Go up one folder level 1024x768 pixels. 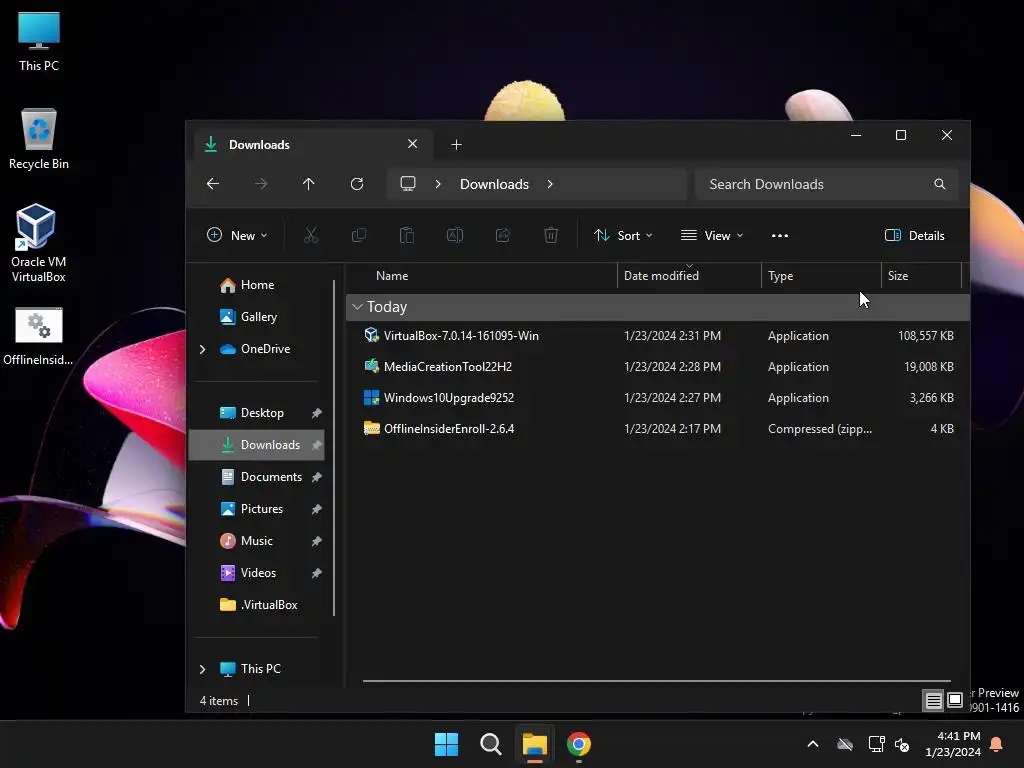[x=309, y=184]
